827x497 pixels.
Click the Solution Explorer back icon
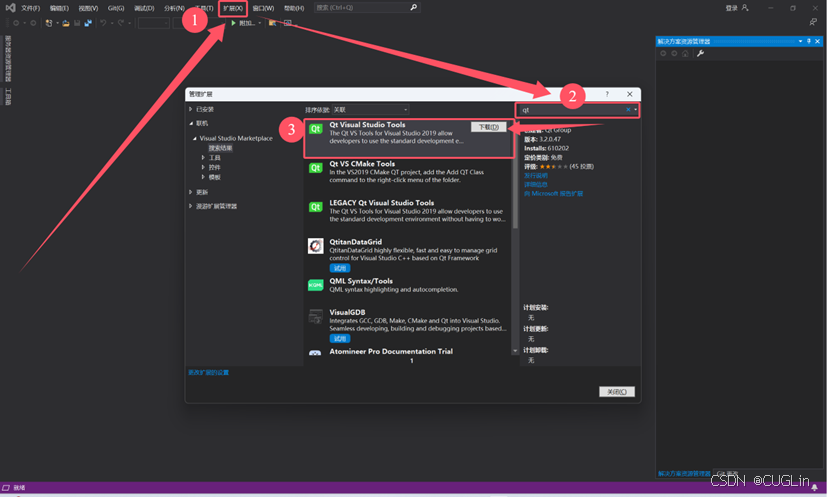(x=663, y=53)
